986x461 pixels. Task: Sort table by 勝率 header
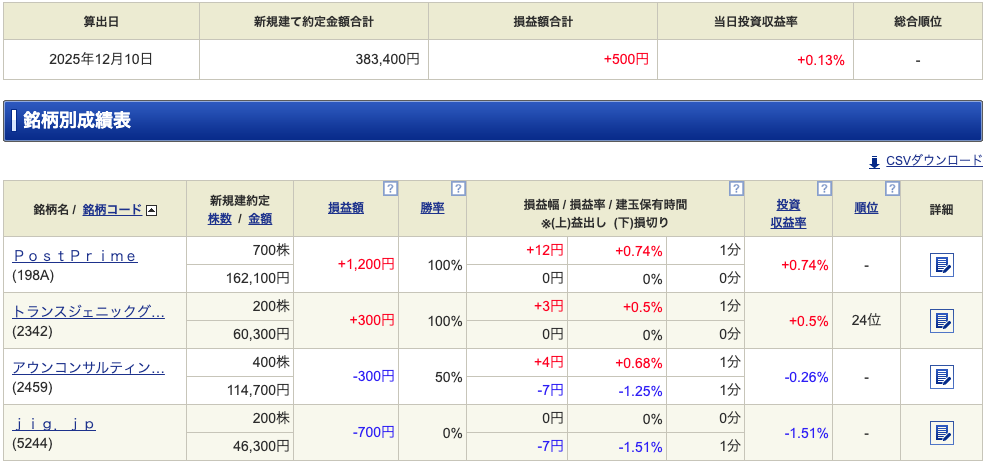tap(432, 209)
